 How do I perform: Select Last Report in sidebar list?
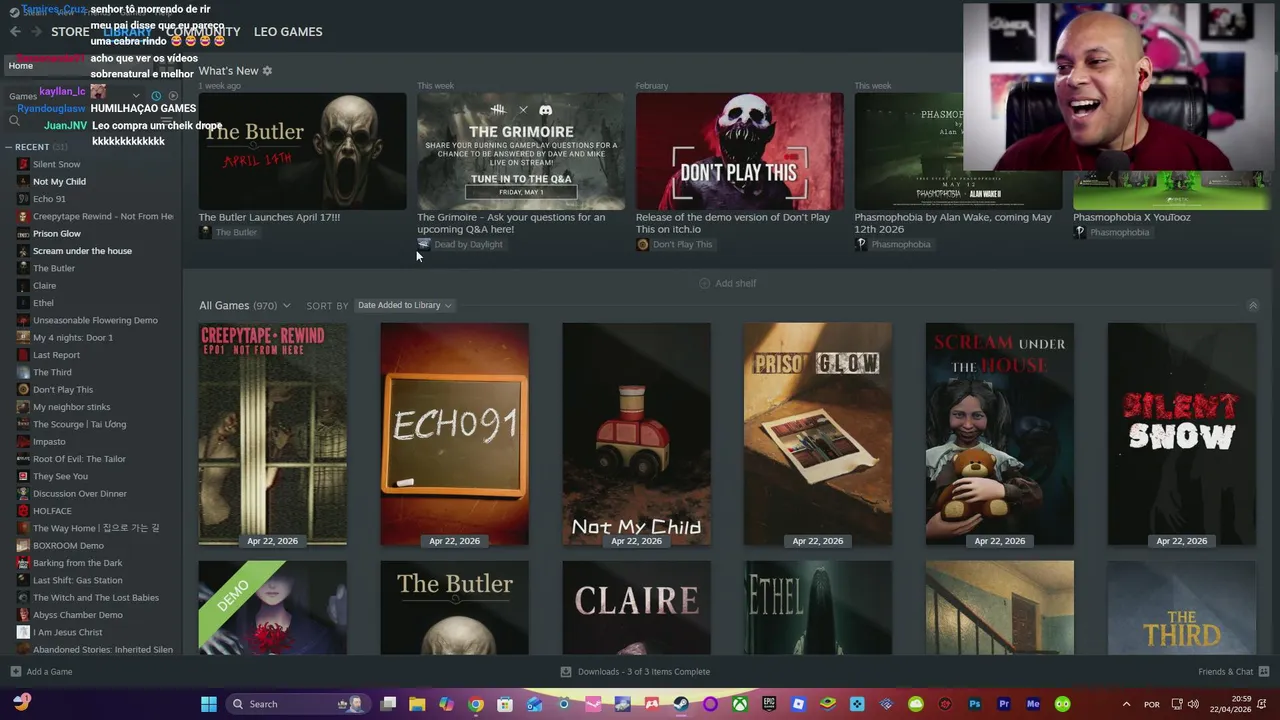(56, 355)
